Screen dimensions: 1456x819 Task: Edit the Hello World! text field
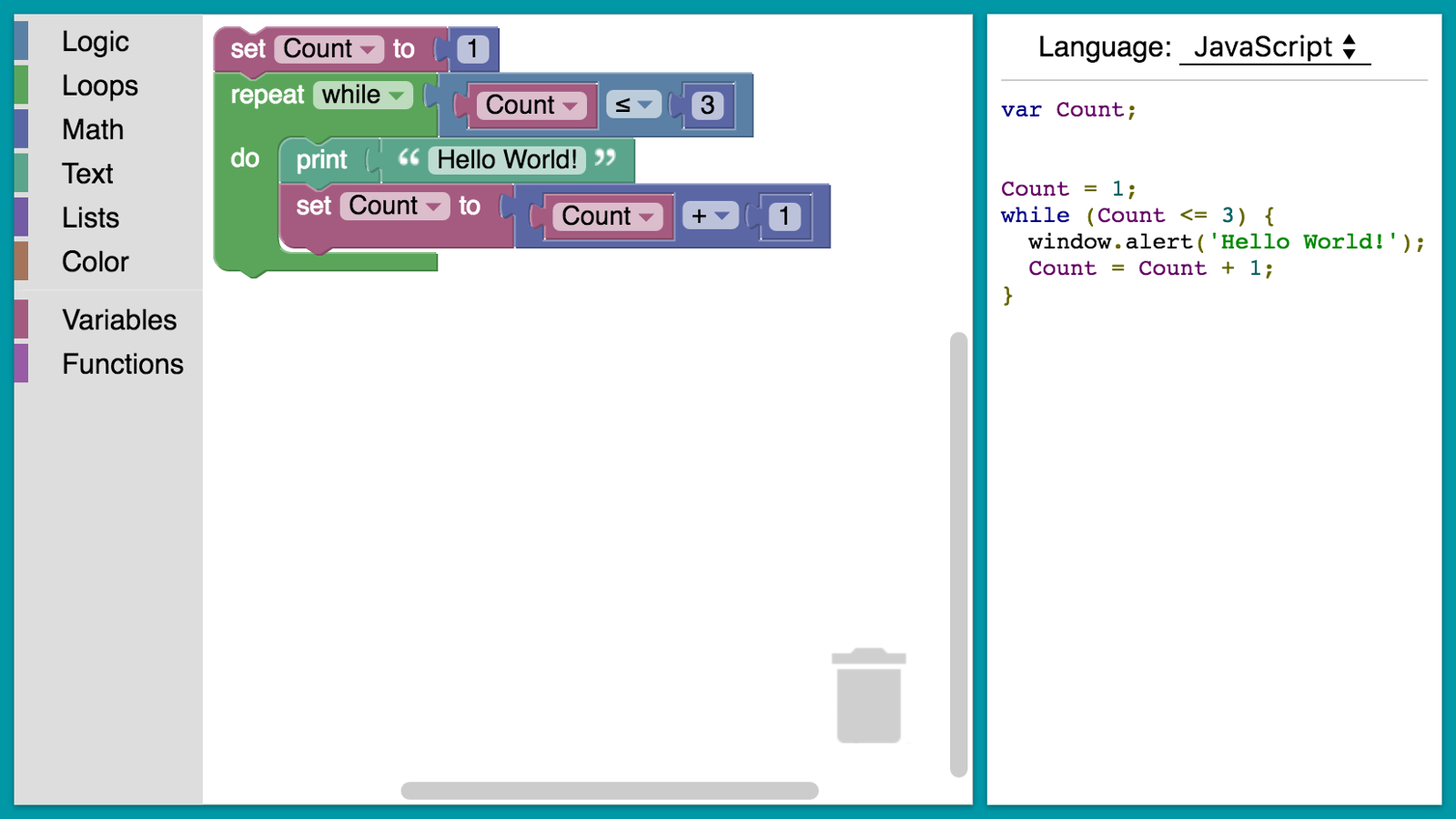[506, 160]
